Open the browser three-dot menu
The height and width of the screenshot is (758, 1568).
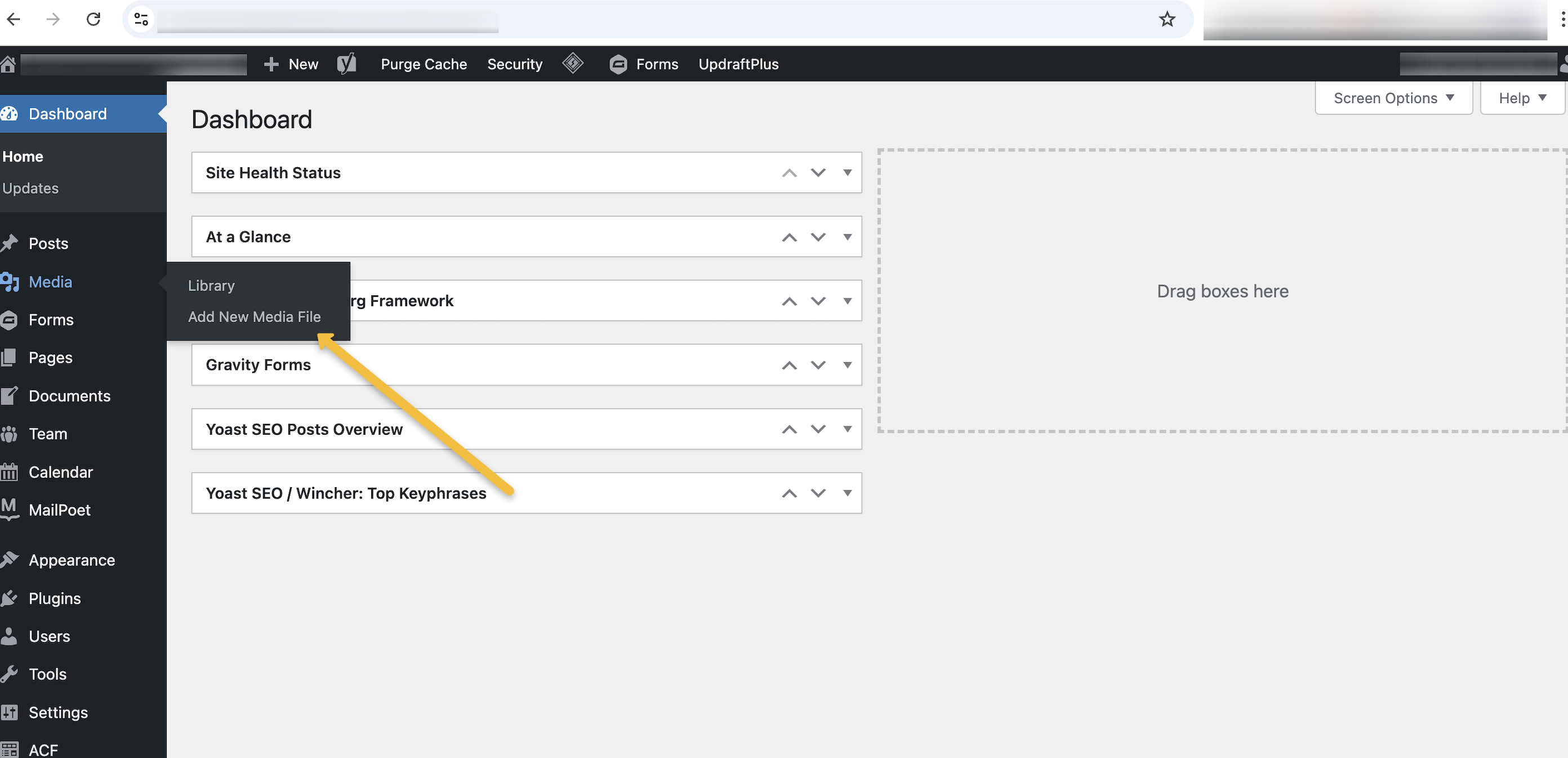click(1562, 20)
